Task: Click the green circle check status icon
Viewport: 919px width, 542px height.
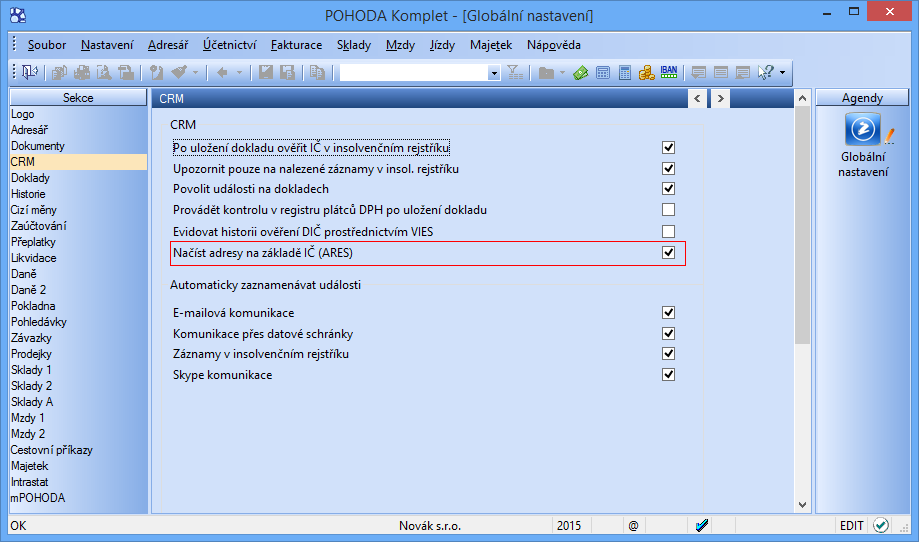Action: 881,525
